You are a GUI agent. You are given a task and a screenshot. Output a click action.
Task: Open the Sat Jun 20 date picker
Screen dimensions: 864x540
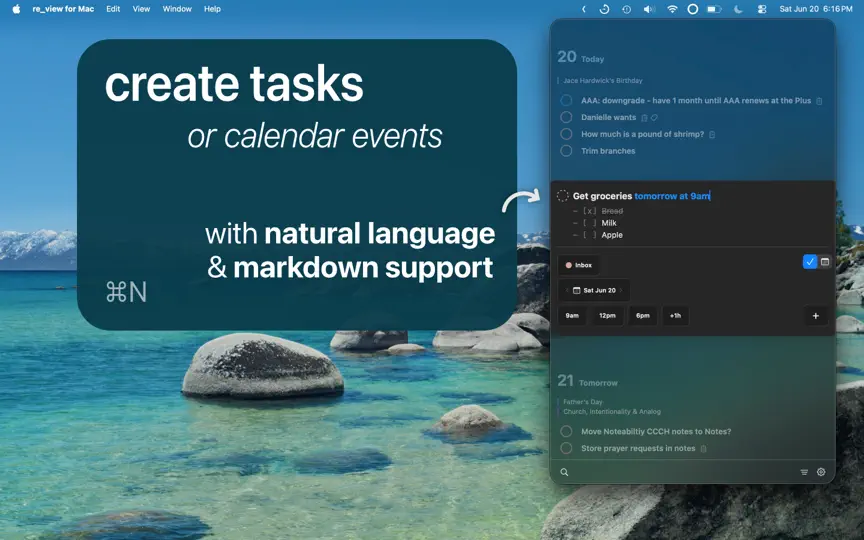594,290
